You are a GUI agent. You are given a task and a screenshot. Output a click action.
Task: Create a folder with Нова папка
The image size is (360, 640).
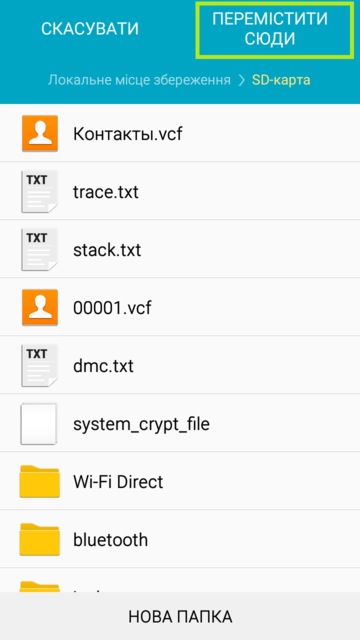(x=180, y=616)
